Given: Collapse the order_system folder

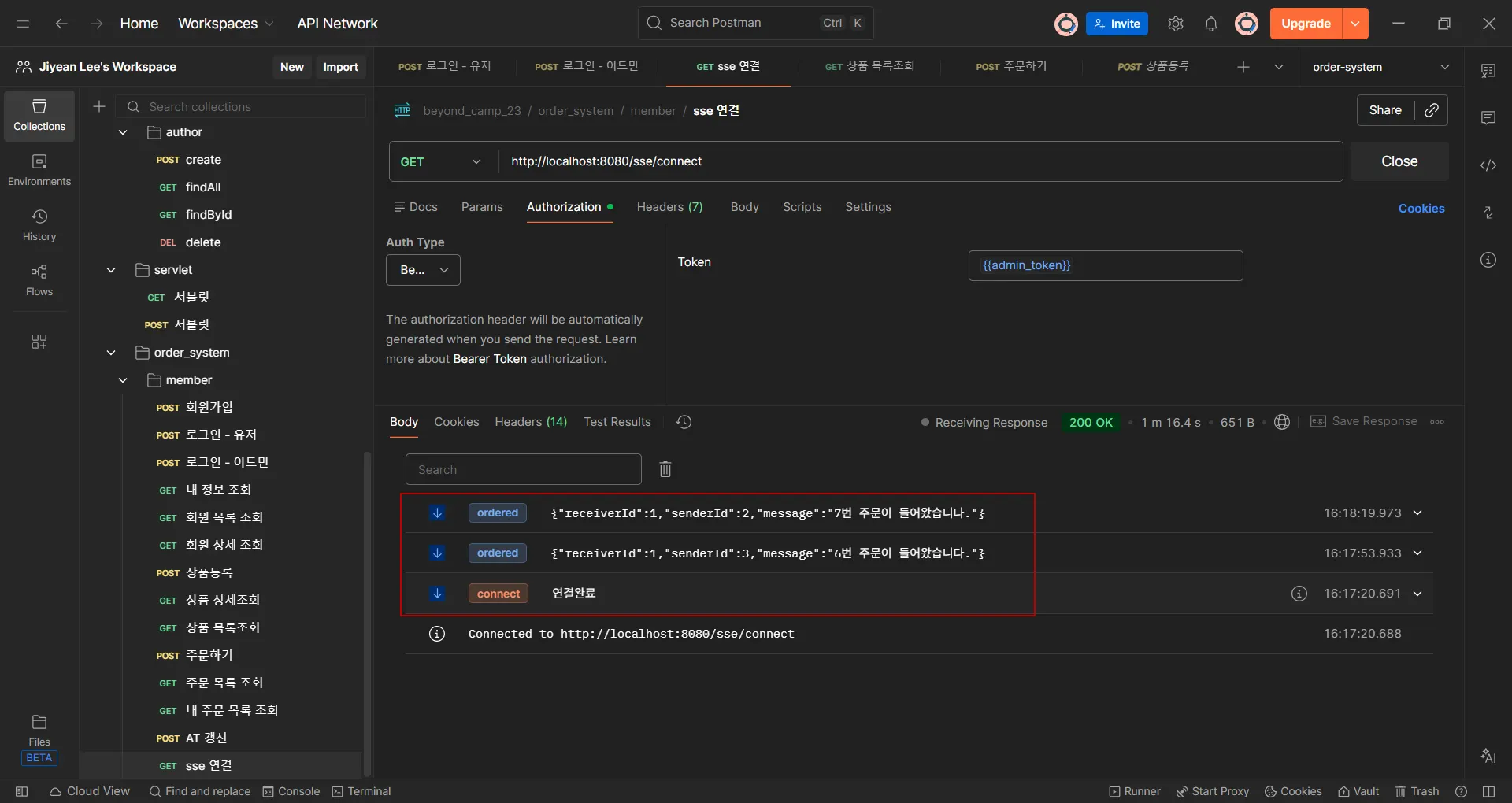Looking at the screenshot, I should point(111,353).
